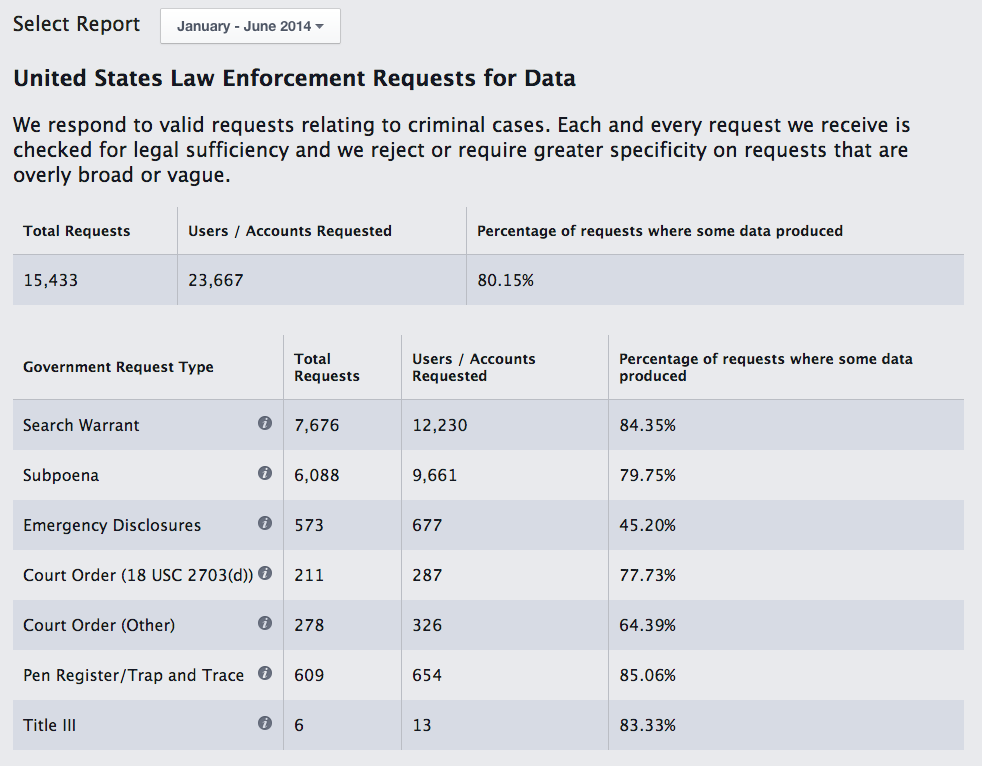Viewport: 982px width, 766px height.
Task: Click the Title III info icon
Action: pos(265,723)
